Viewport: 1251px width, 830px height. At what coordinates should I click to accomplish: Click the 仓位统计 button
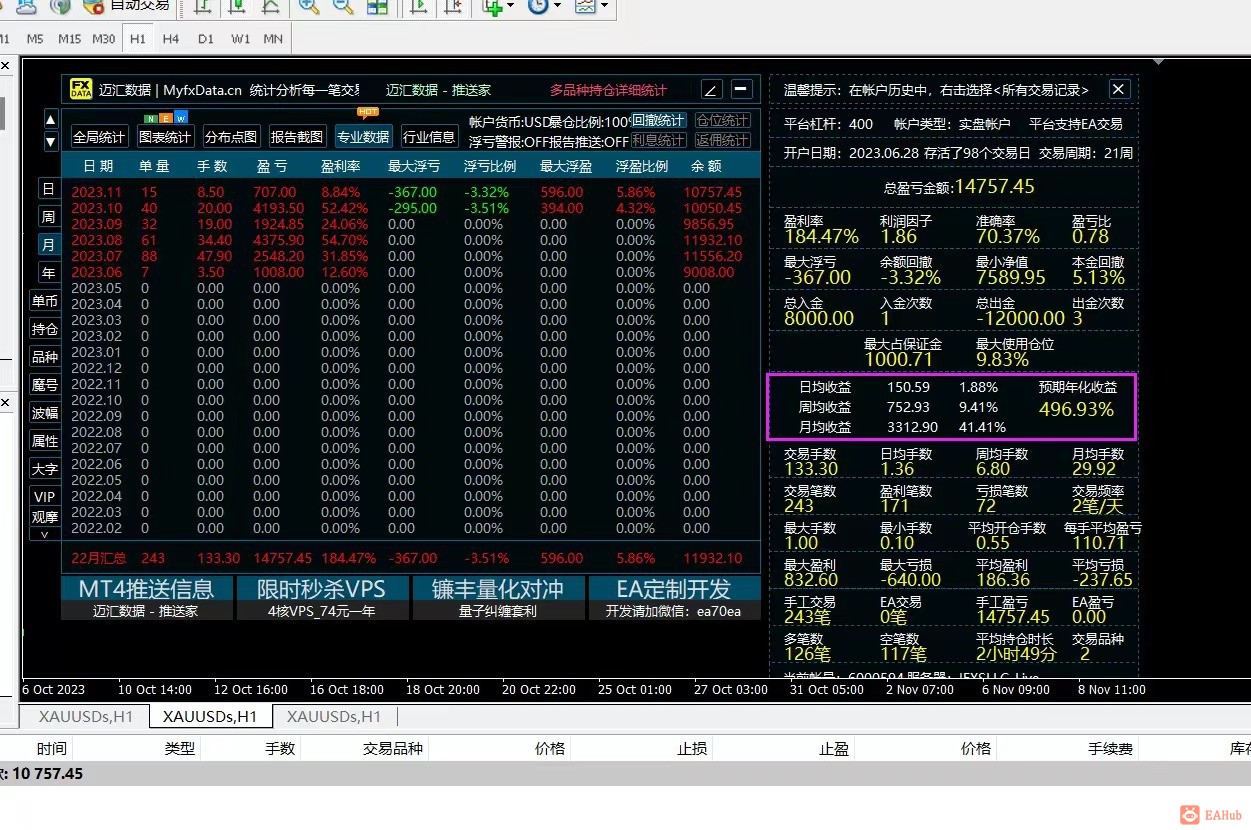722,120
